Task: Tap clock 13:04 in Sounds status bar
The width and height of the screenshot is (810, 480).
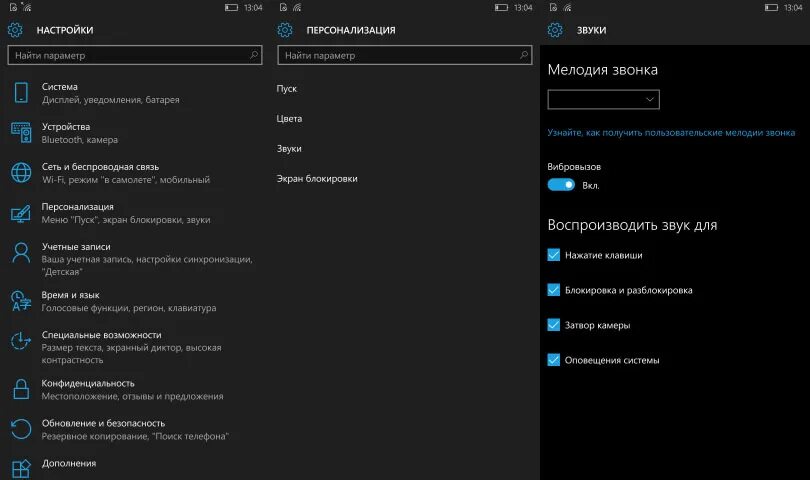Action: pos(793,7)
